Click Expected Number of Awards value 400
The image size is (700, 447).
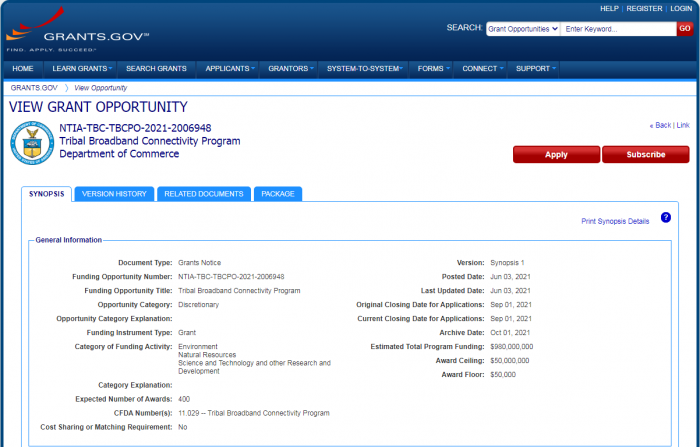pyautogui.click(x=184, y=399)
